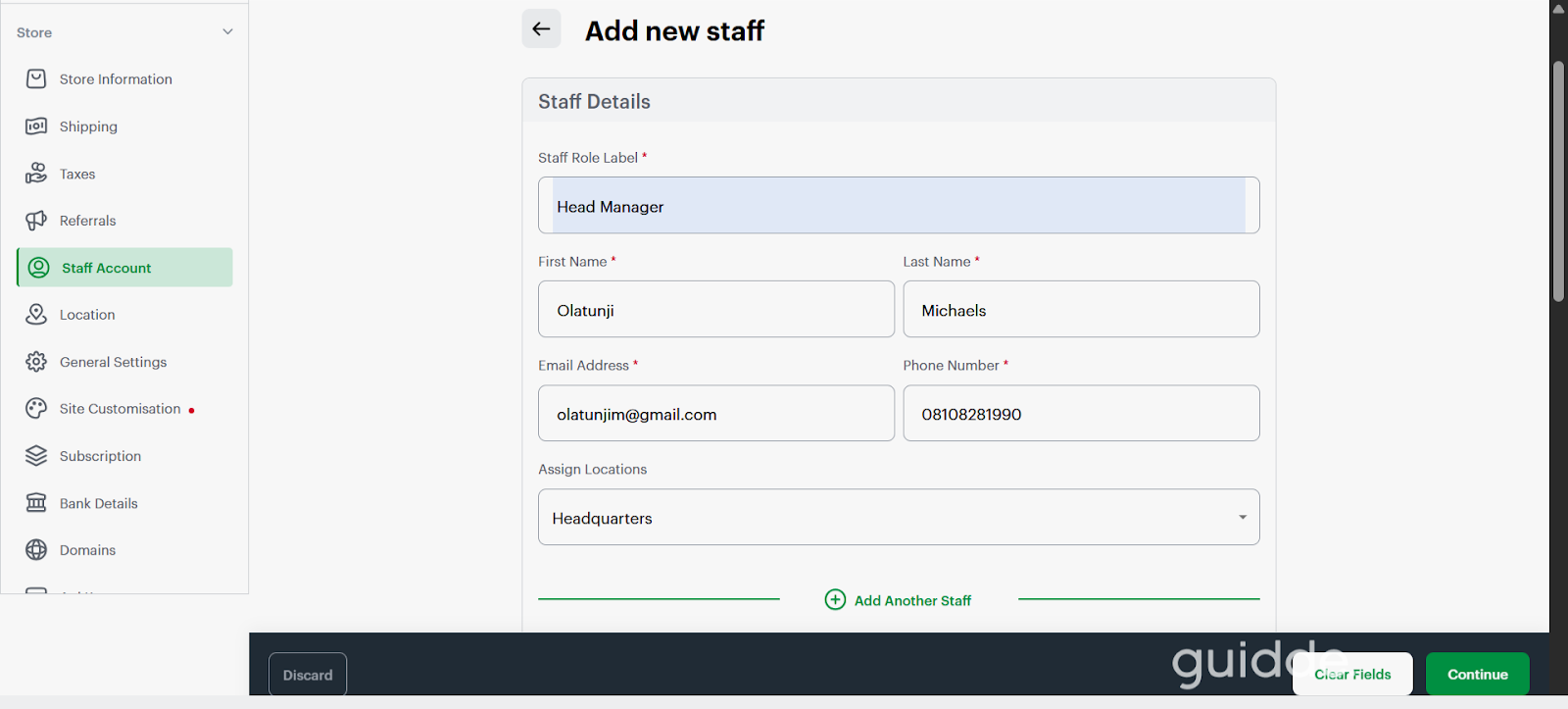Click the Staff Account user icon
1568x709 pixels.
38,268
